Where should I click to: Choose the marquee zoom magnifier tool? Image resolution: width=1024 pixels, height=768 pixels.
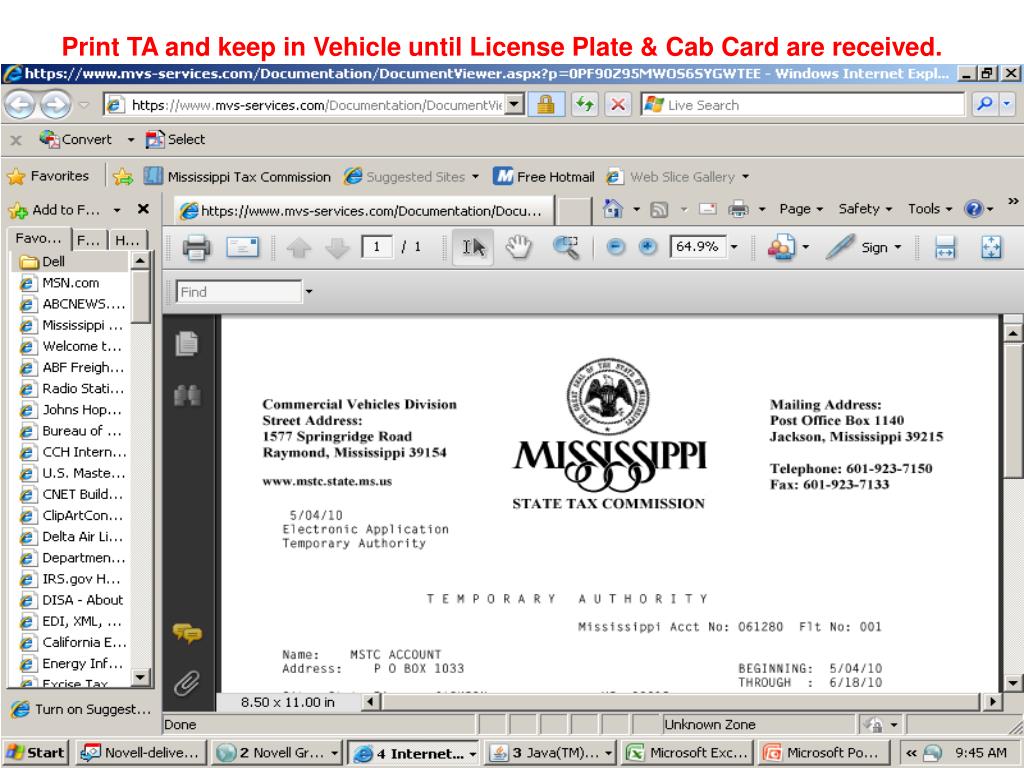point(566,247)
